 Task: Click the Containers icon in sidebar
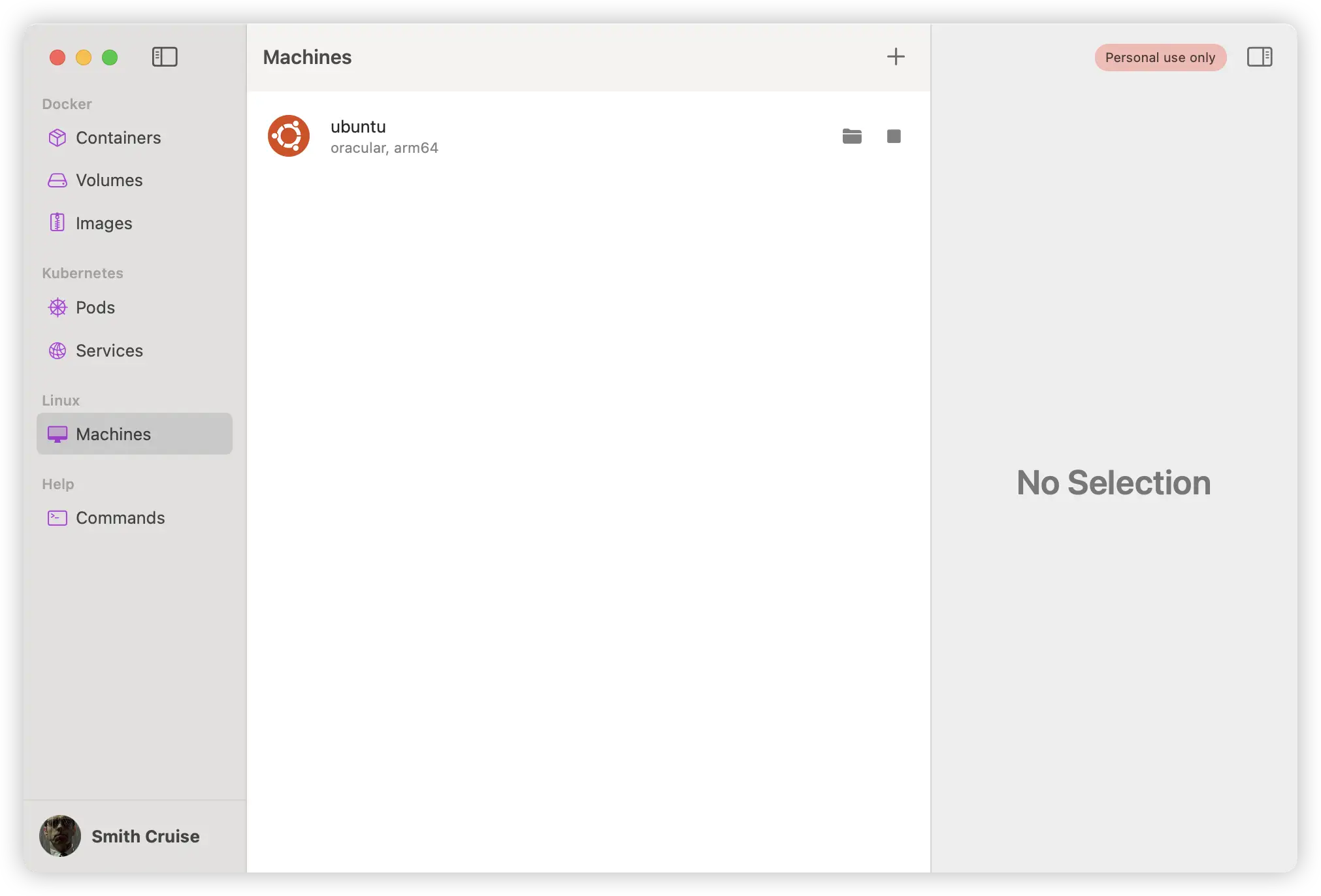tap(57, 137)
